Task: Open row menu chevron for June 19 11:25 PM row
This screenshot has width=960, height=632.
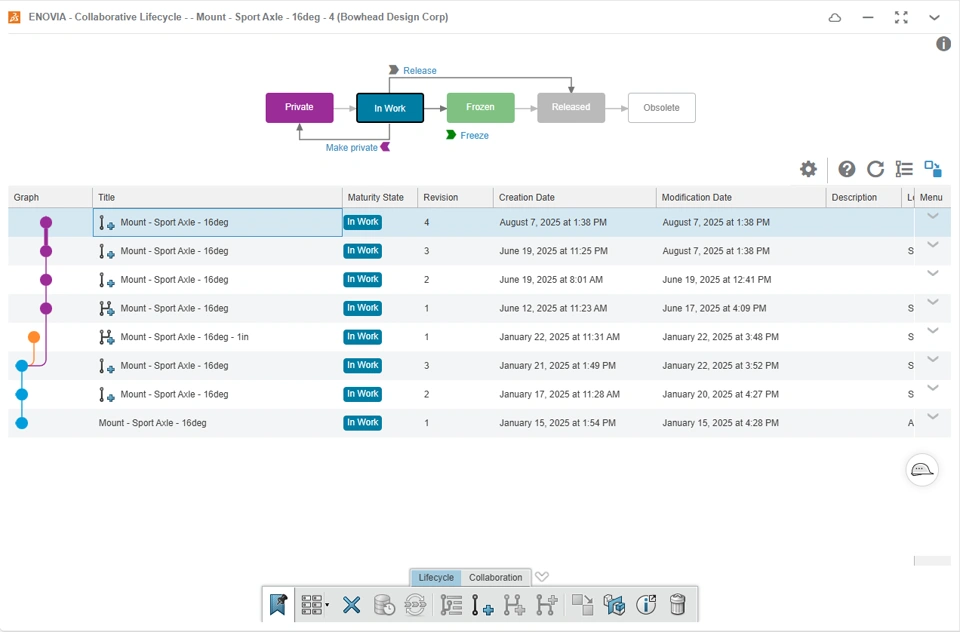Action: tap(932, 245)
